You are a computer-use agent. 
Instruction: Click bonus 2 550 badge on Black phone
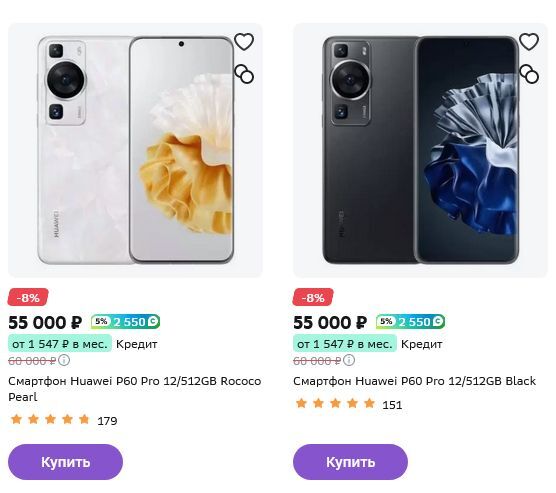pos(411,322)
